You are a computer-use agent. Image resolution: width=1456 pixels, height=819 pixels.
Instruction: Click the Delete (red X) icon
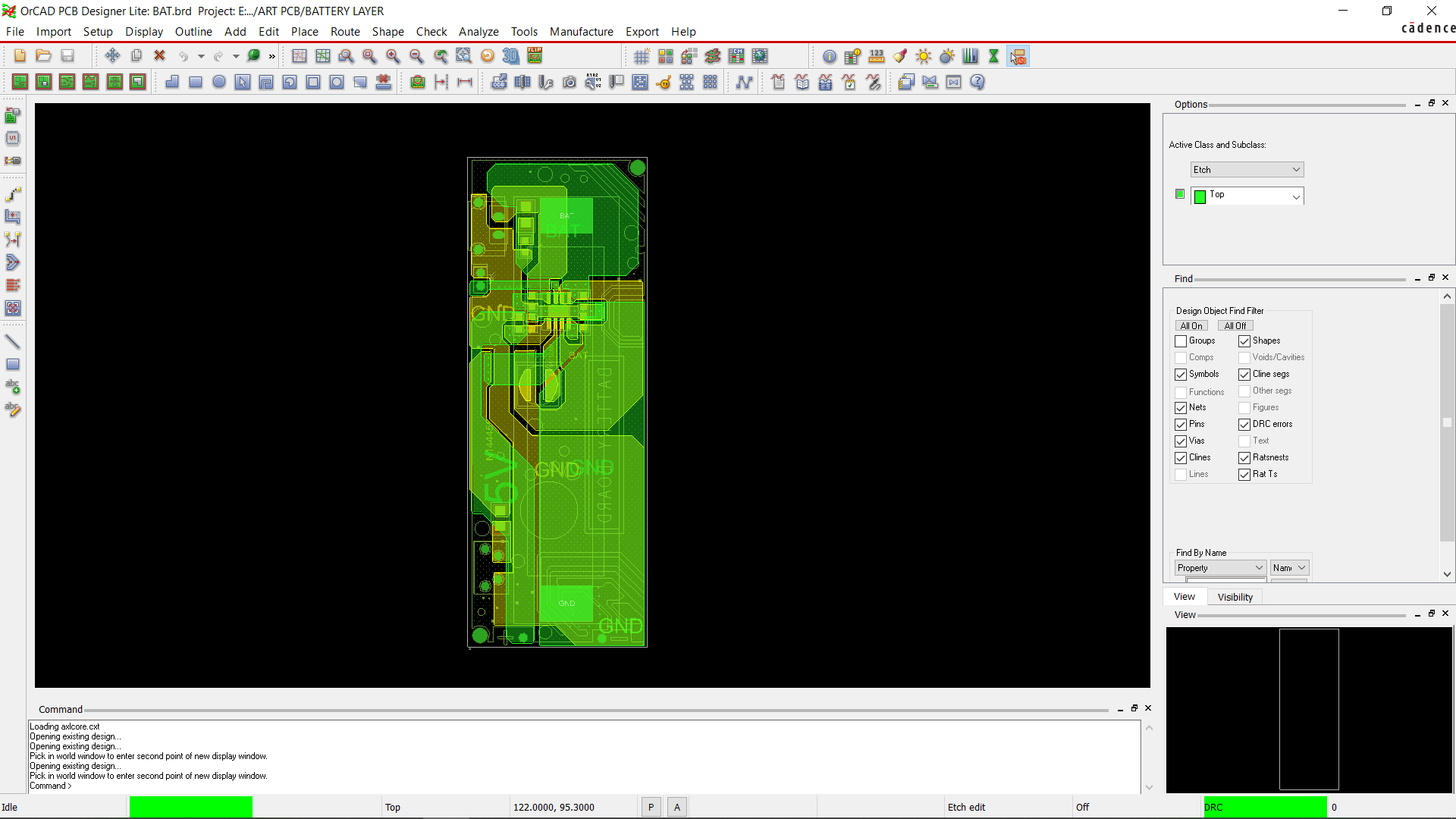pos(159,56)
